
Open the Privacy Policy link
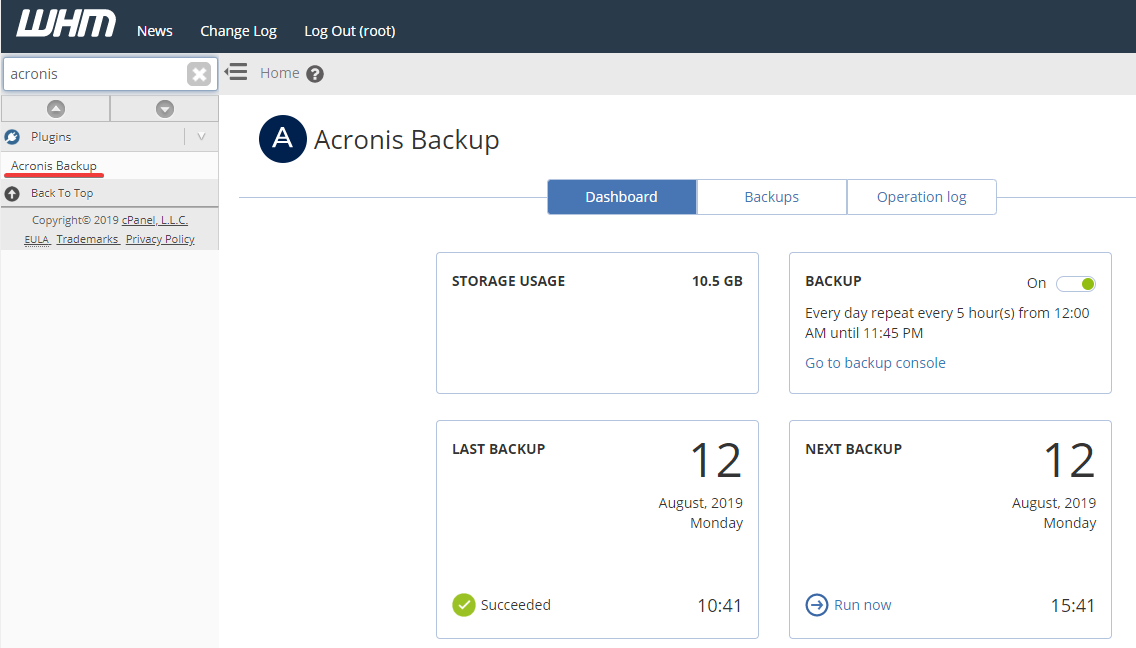pyautogui.click(x=160, y=239)
